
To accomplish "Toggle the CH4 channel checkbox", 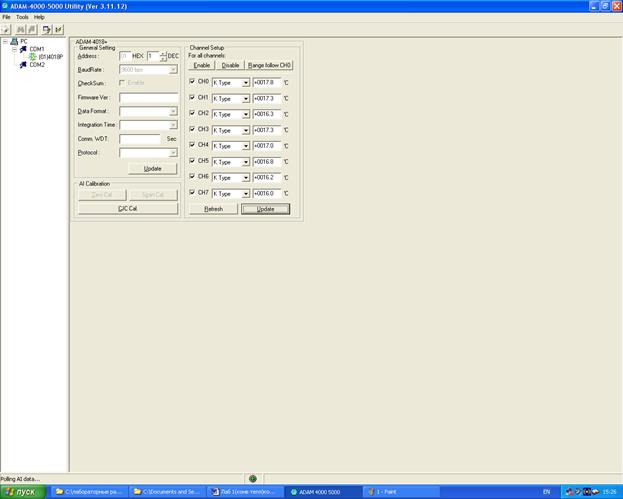I will (192, 145).
